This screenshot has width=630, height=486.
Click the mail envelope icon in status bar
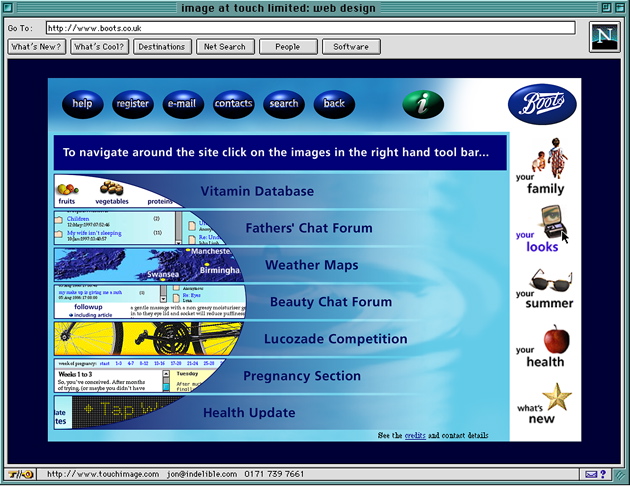pyautogui.click(x=591, y=474)
